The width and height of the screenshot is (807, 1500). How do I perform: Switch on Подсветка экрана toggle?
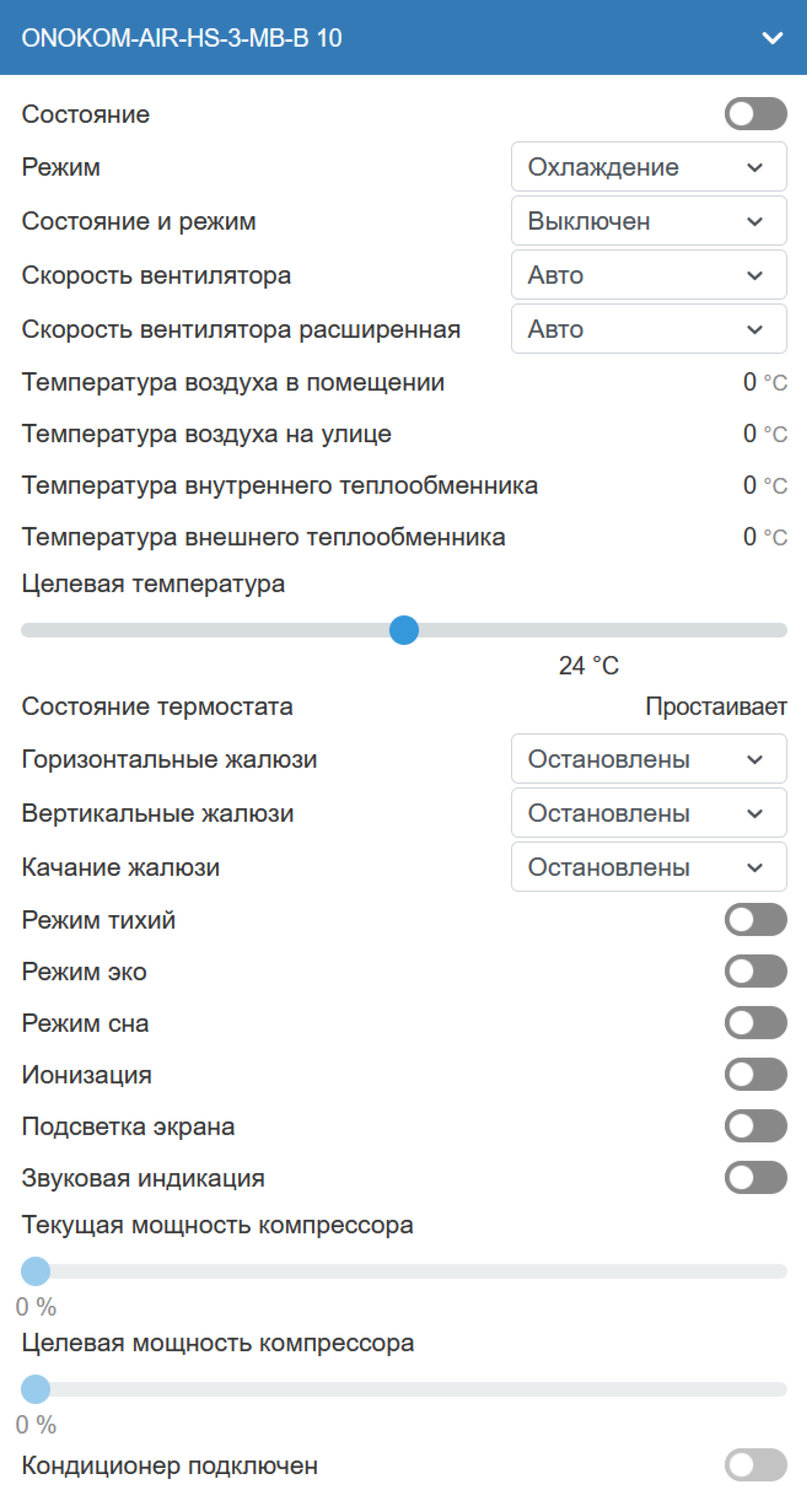755,1126
